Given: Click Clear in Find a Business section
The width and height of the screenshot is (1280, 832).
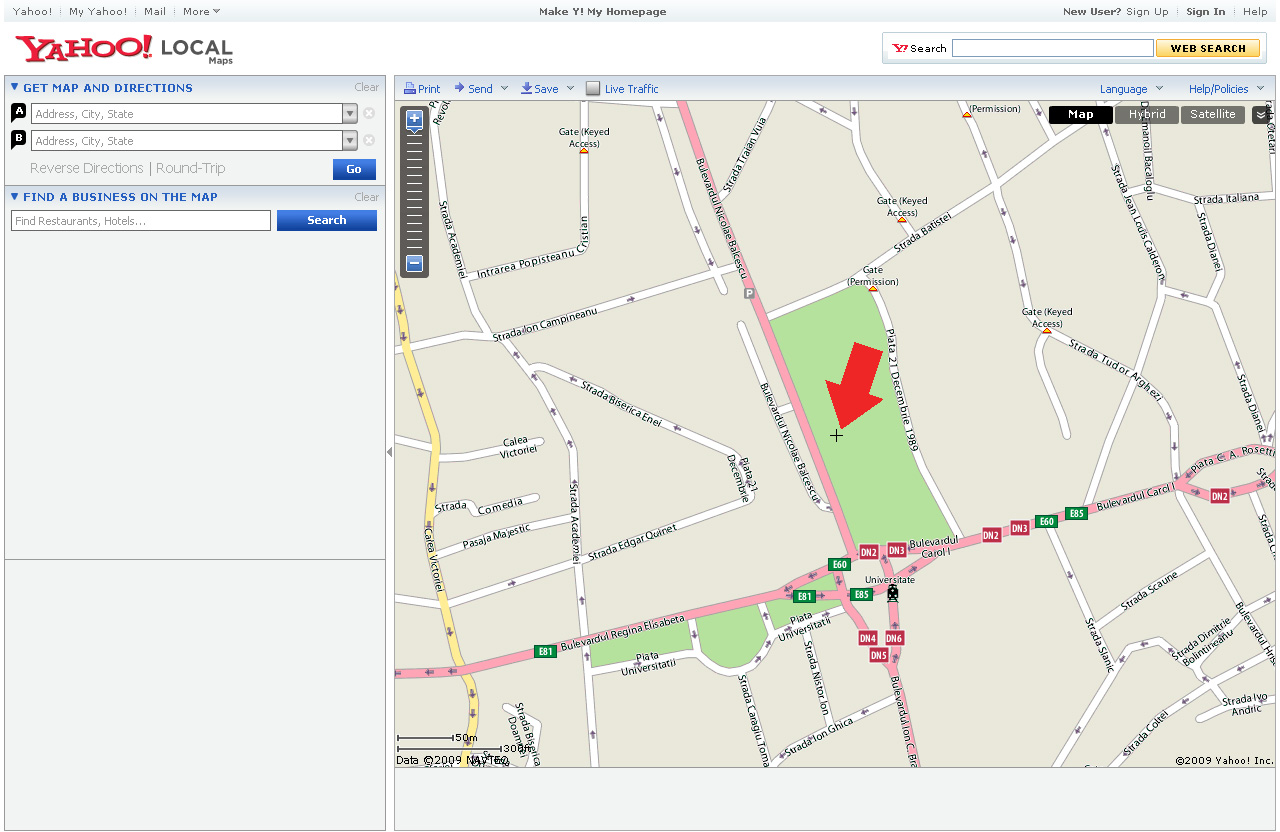Looking at the screenshot, I should (x=367, y=197).
